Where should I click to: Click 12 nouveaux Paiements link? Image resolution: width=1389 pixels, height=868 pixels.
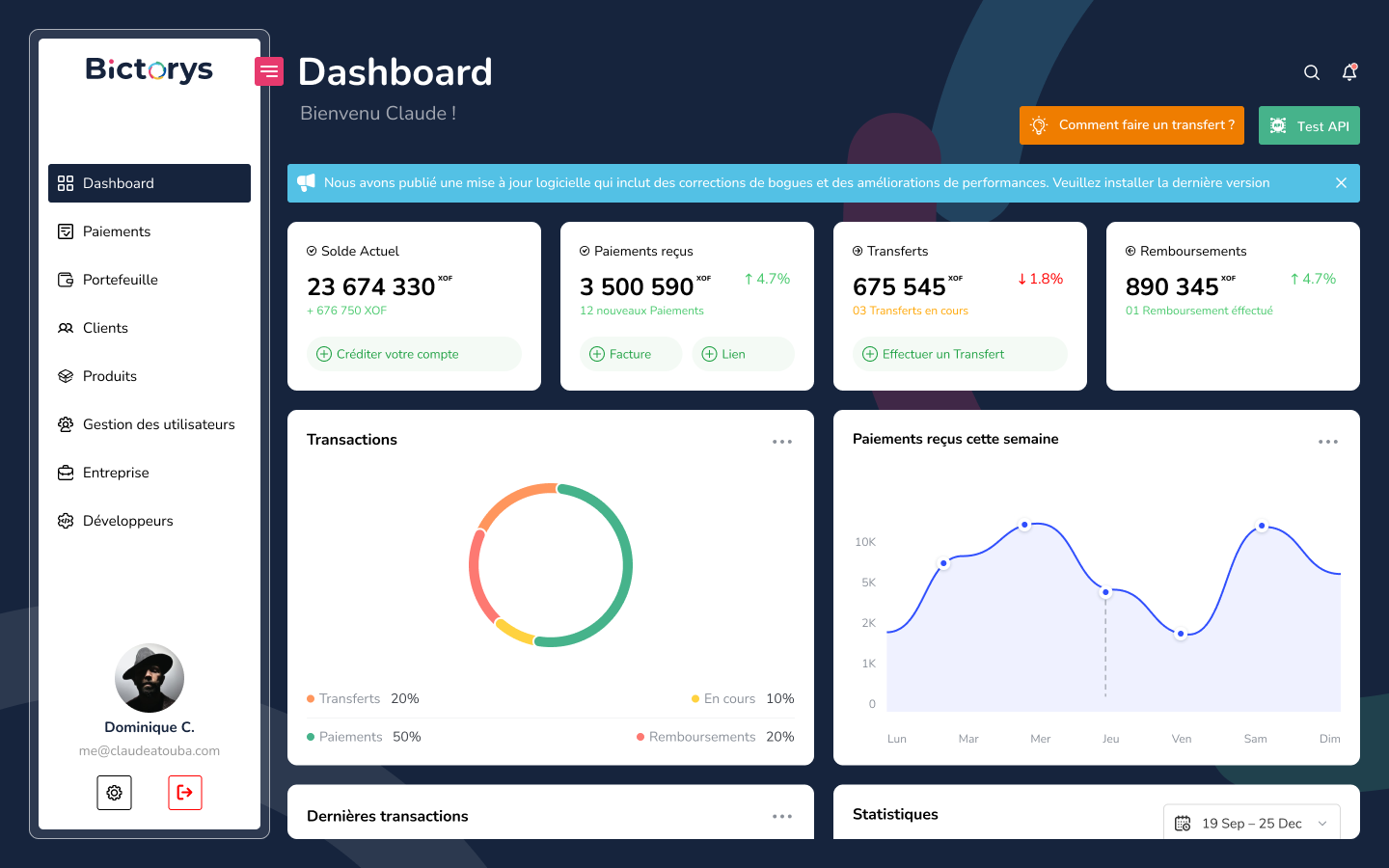coord(641,311)
